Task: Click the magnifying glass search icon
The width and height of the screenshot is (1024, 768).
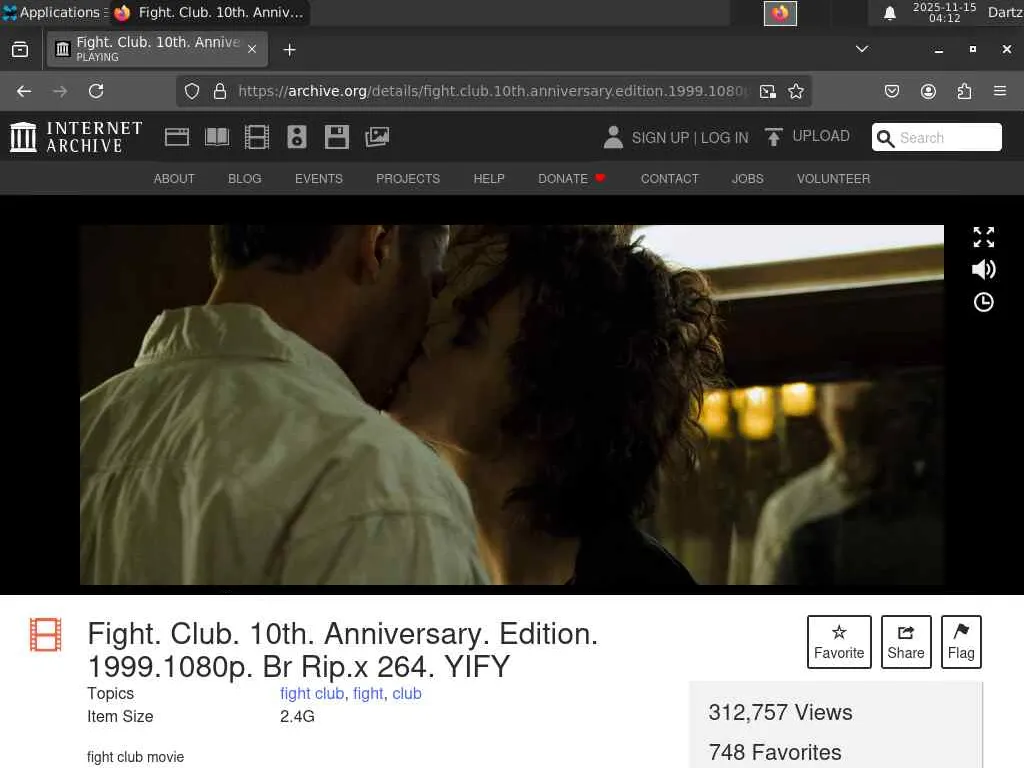Action: click(x=885, y=138)
